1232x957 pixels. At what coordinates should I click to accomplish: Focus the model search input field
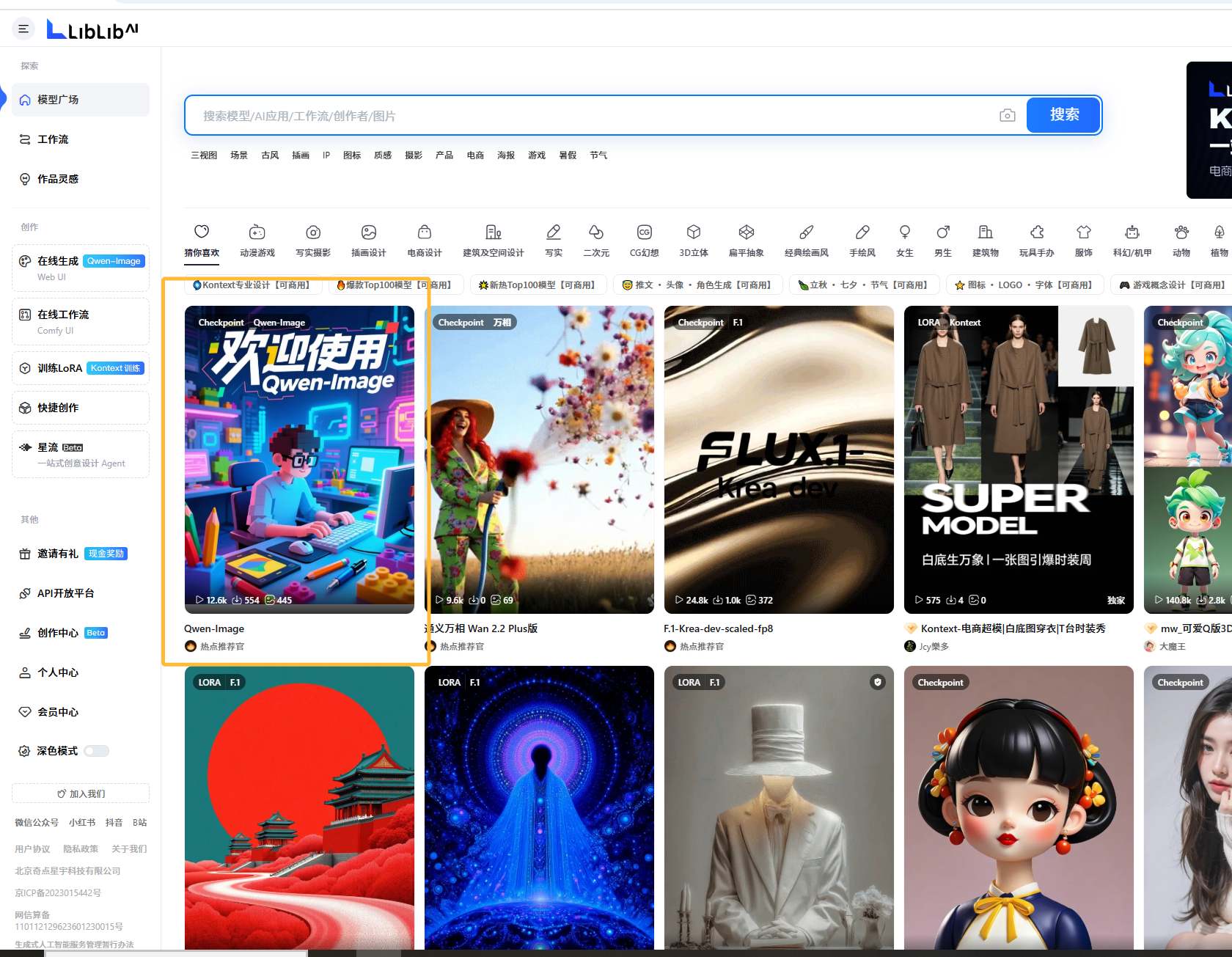pos(587,116)
